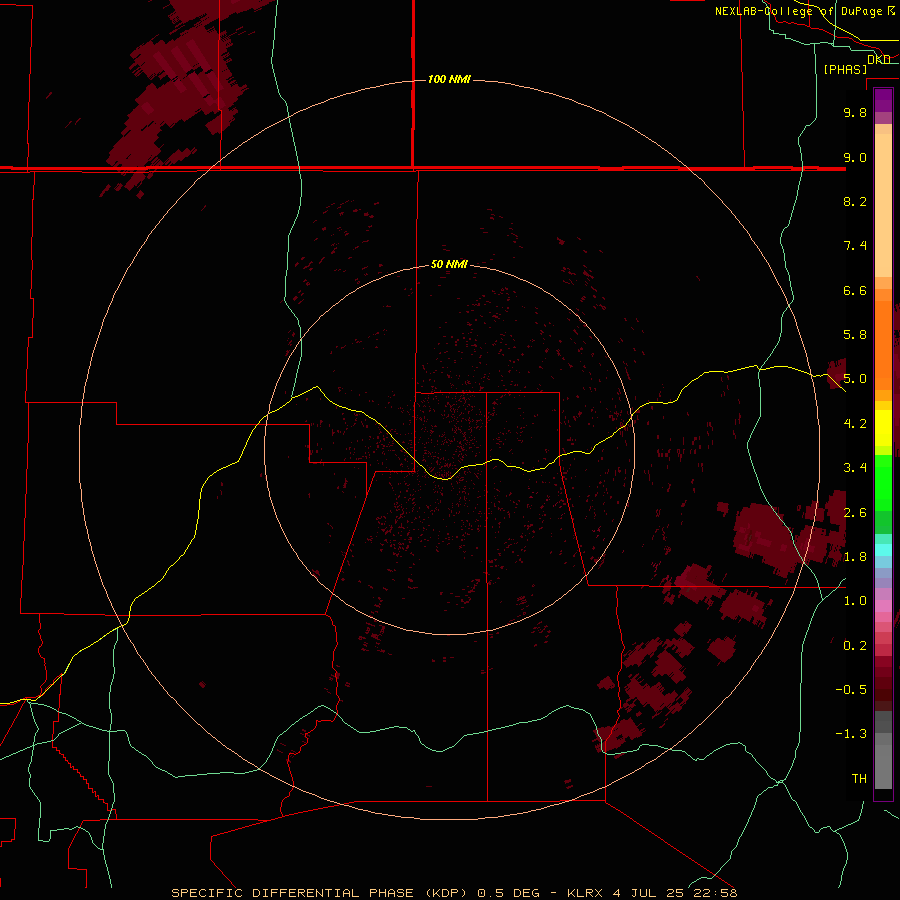Click the 0.2 scale value
This screenshot has height=900, width=900.
[855, 646]
